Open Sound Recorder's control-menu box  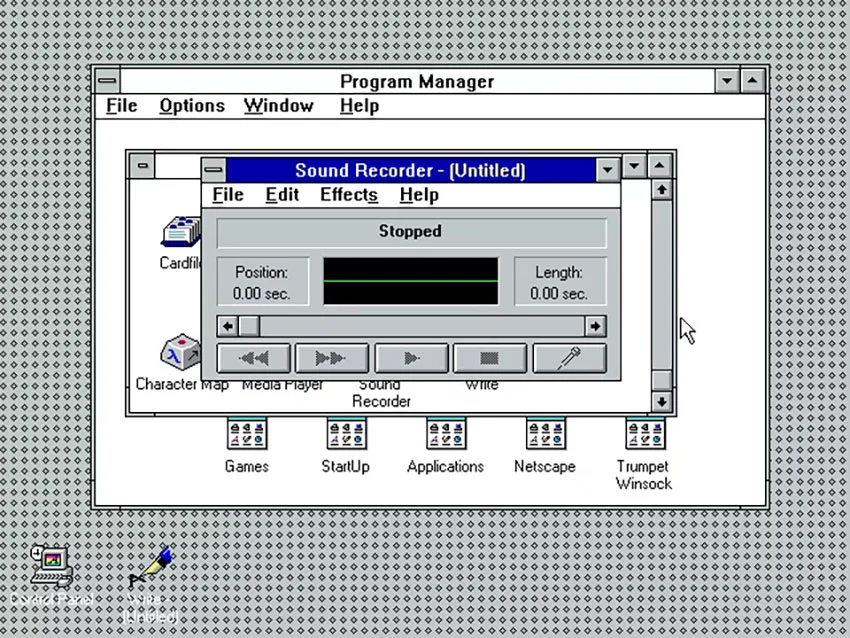point(214,170)
